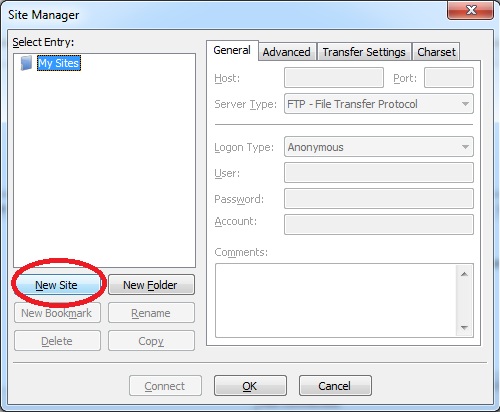Open the Transfer Settings tab
The width and height of the screenshot is (500, 414).
pyautogui.click(x=364, y=52)
